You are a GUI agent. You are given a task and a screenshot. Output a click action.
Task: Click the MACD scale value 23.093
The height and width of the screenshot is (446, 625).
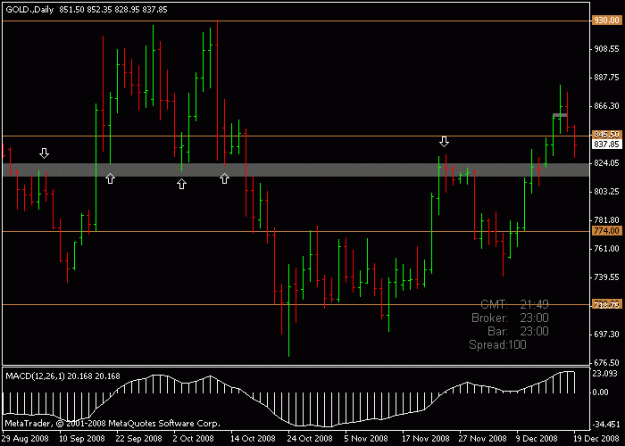605,373
